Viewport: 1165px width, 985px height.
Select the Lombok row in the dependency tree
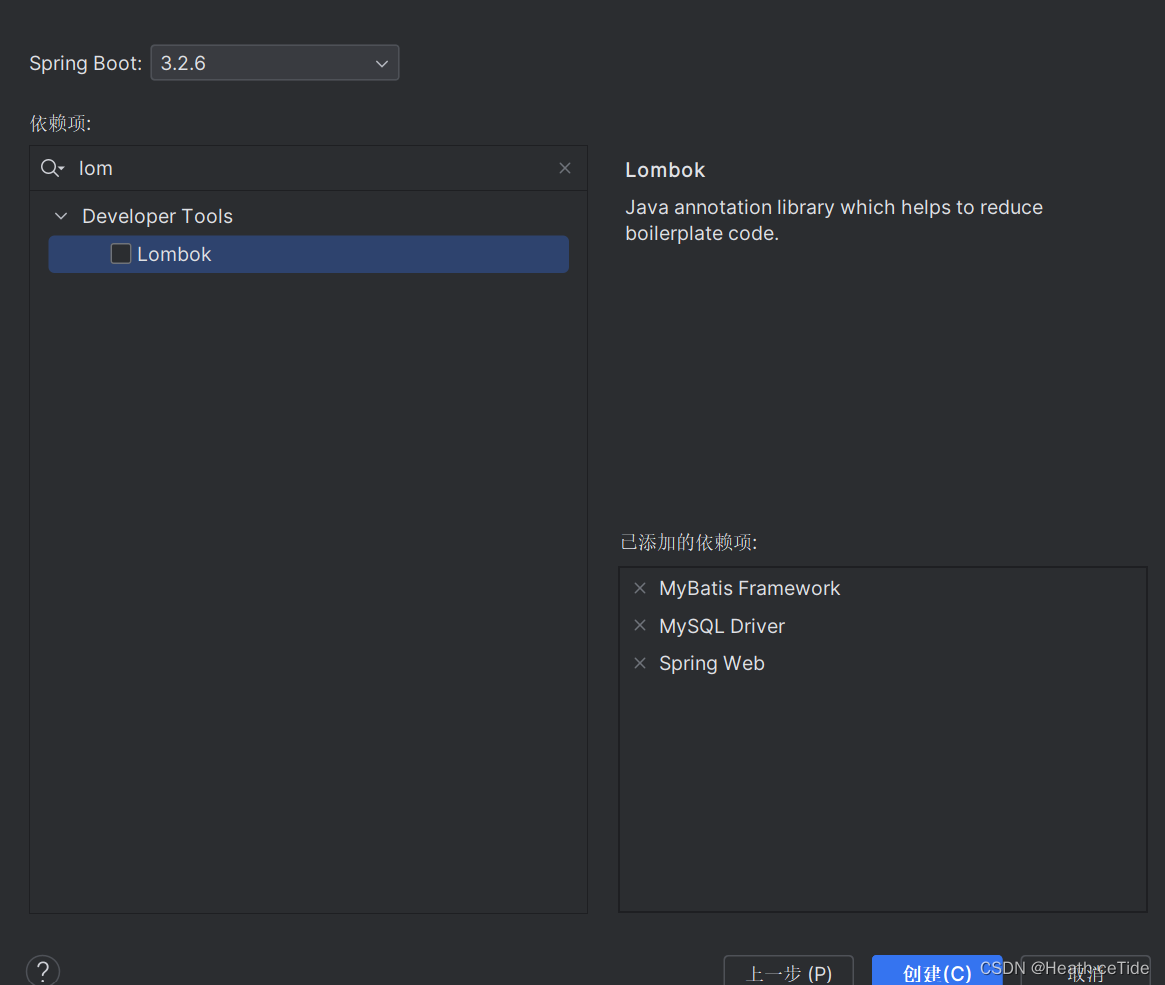(308, 254)
